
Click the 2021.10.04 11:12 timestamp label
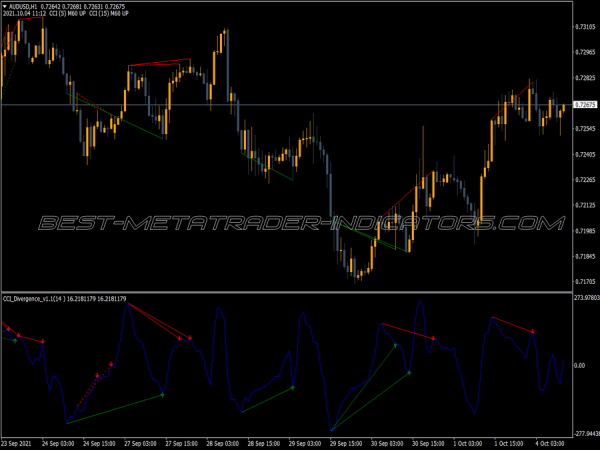click(24, 14)
